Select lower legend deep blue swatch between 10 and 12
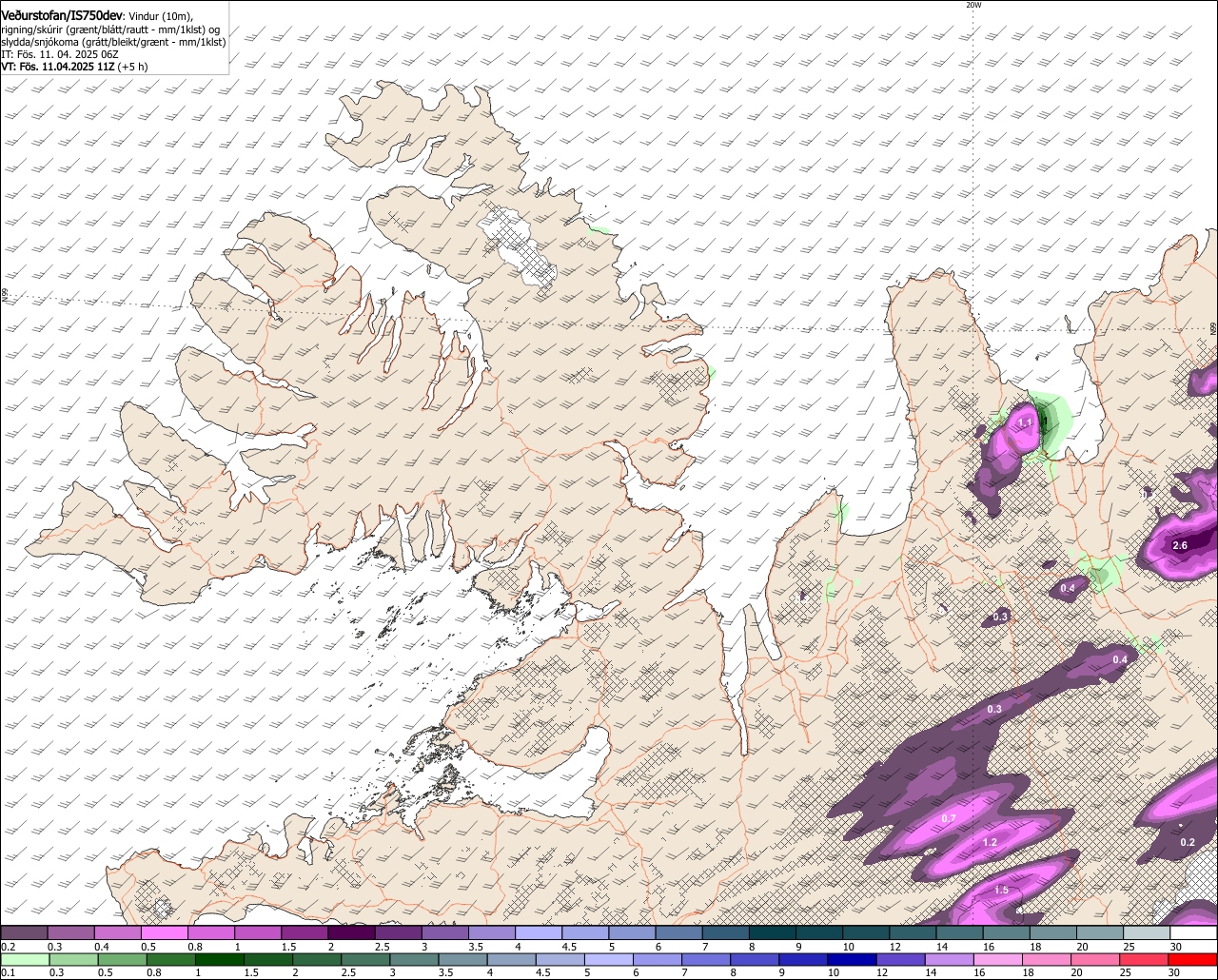Screen dimensions: 1218x980 [852, 959]
